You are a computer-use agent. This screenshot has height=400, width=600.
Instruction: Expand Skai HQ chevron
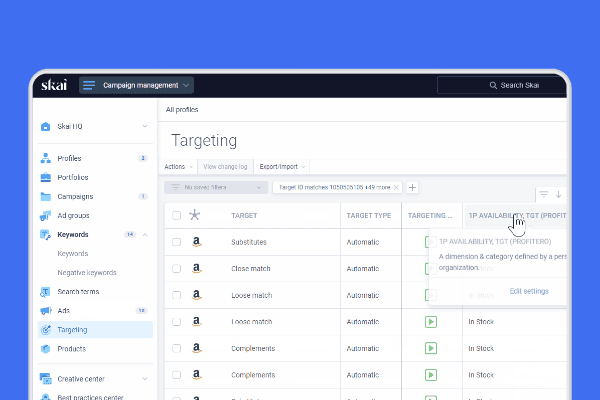pos(145,126)
